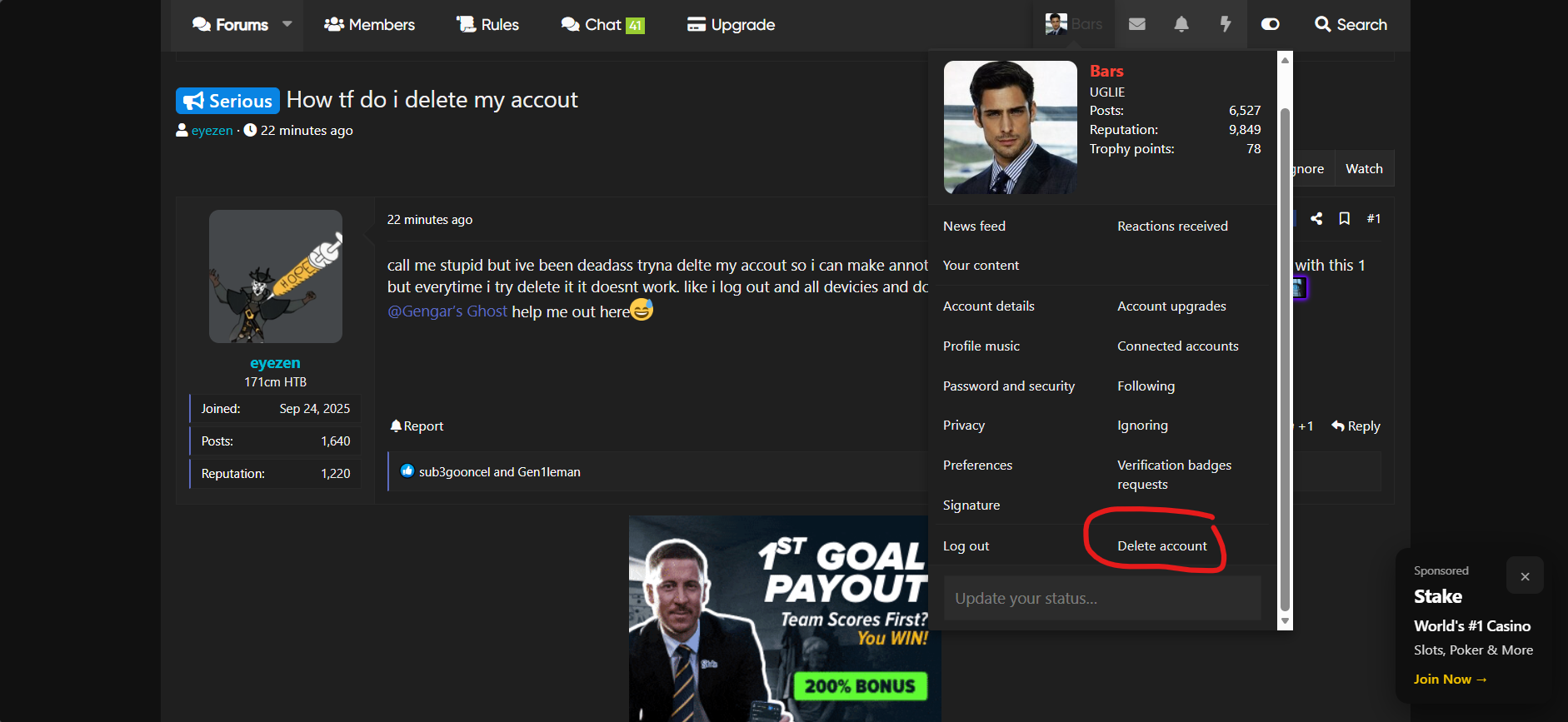Click Reply on the post
Viewport: 1568px width, 722px height.
pyautogui.click(x=1356, y=426)
